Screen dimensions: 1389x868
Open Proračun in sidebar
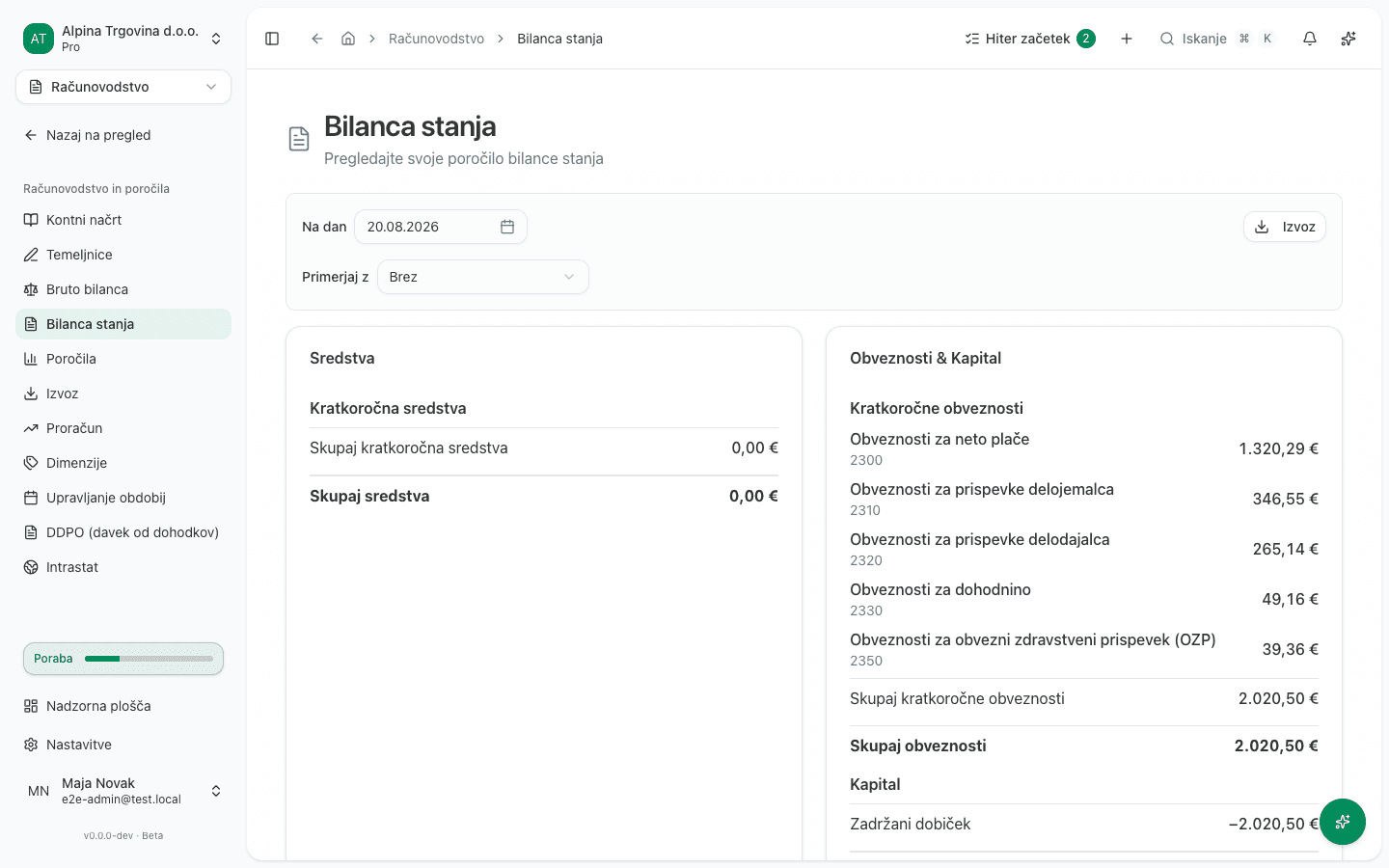point(123,428)
